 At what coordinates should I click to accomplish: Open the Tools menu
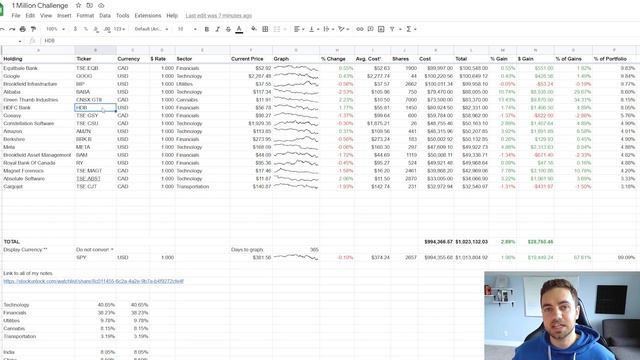[122, 16]
